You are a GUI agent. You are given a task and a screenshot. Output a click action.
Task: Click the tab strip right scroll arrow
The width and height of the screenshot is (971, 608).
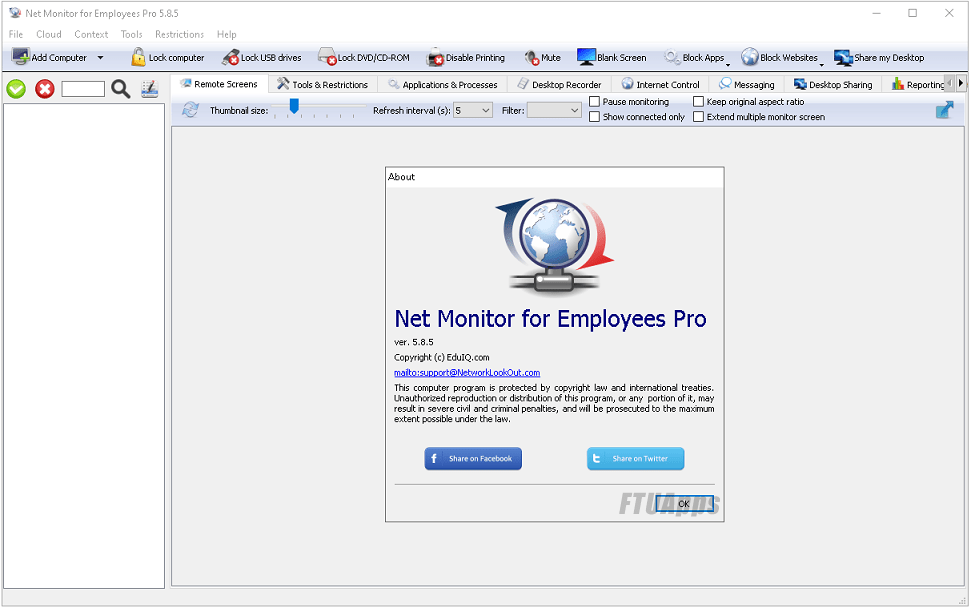pyautogui.click(x=960, y=83)
